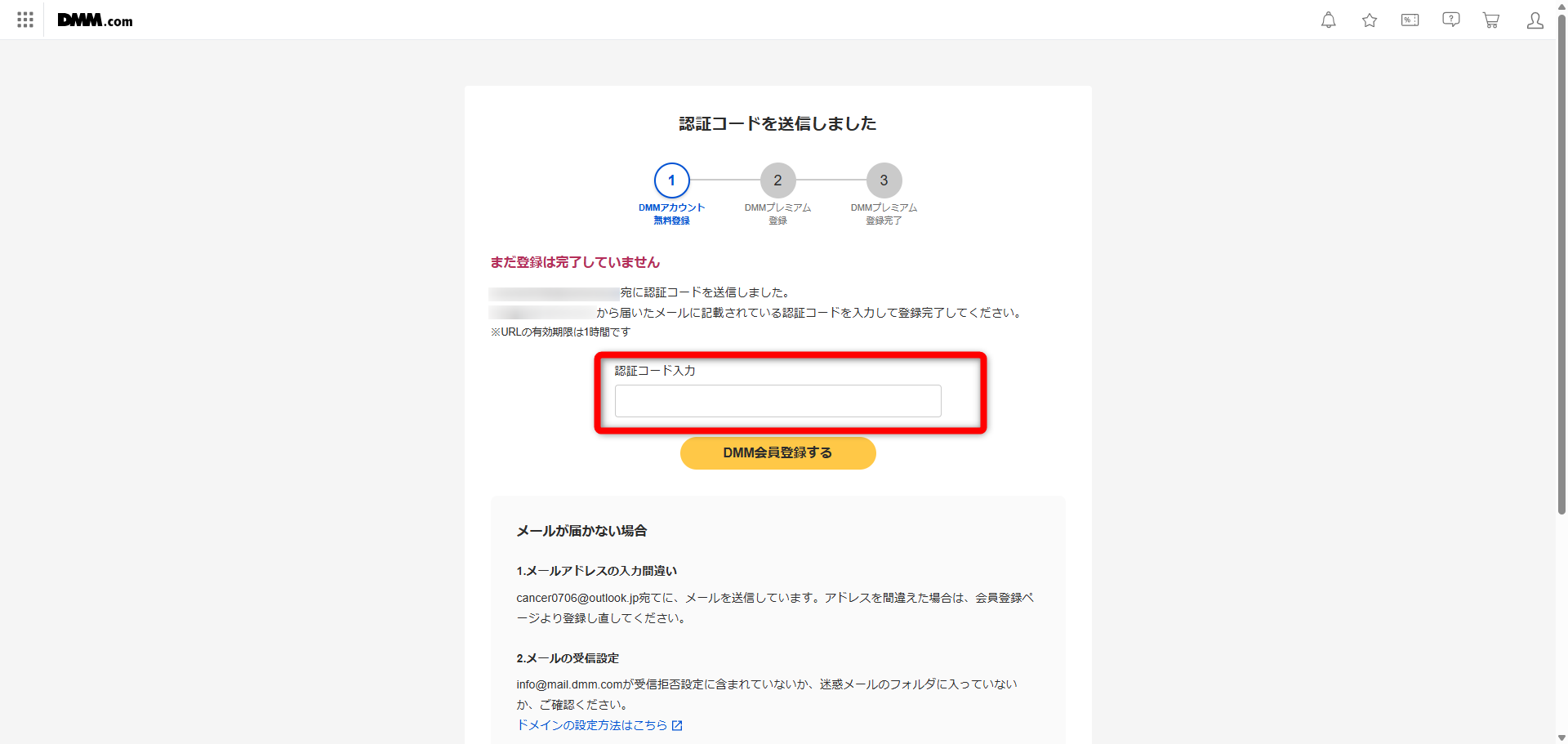Click the scrollbar down arrow
Image resolution: width=1568 pixels, height=744 pixels.
pyautogui.click(x=1561, y=737)
